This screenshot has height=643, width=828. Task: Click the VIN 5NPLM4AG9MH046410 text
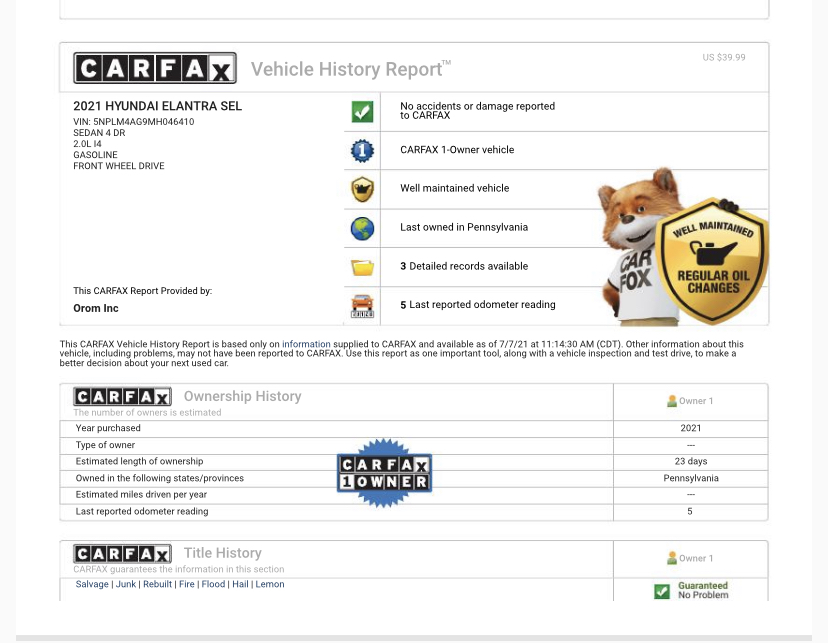134,122
